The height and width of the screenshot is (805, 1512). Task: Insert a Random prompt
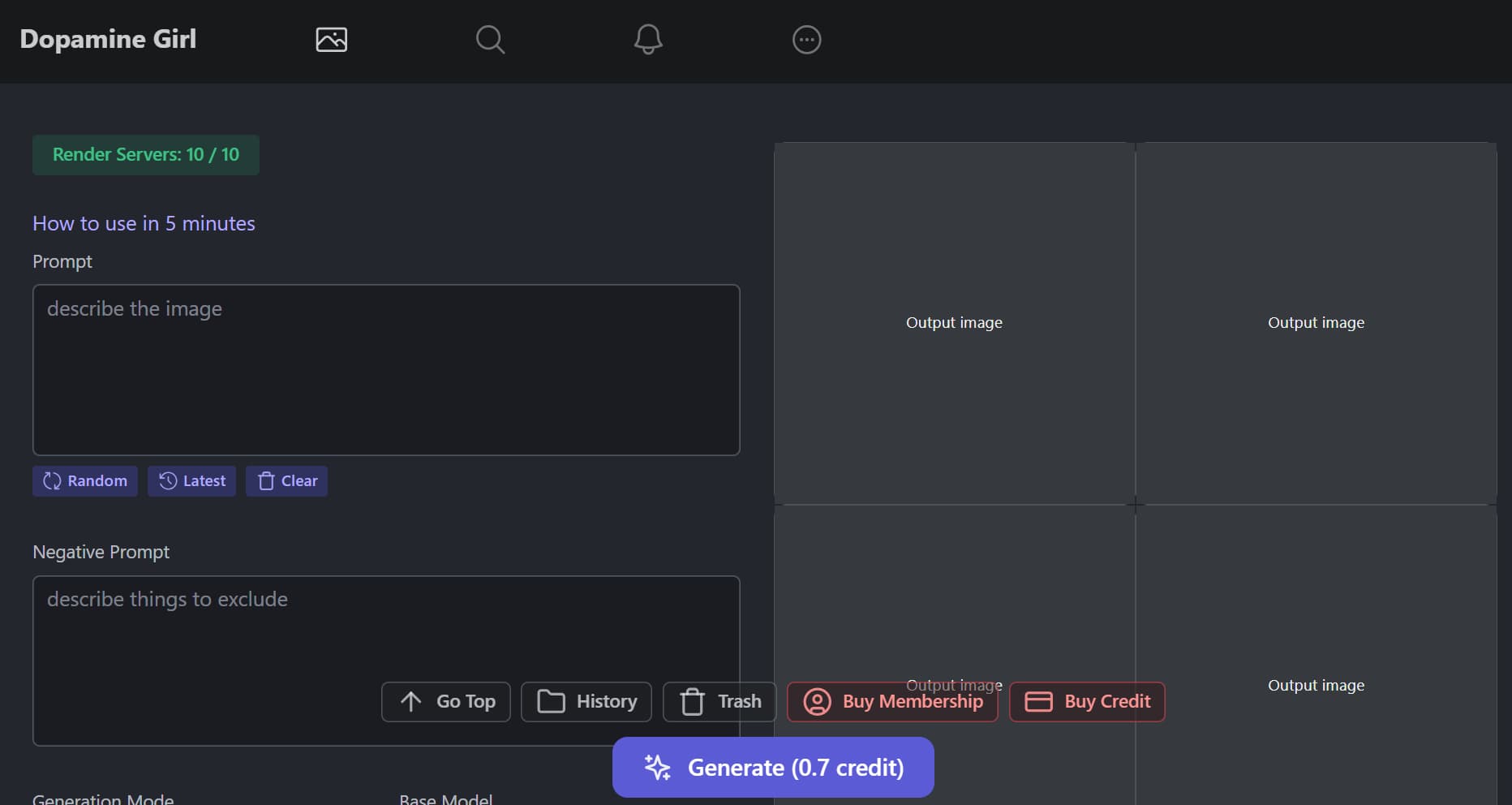tap(85, 481)
